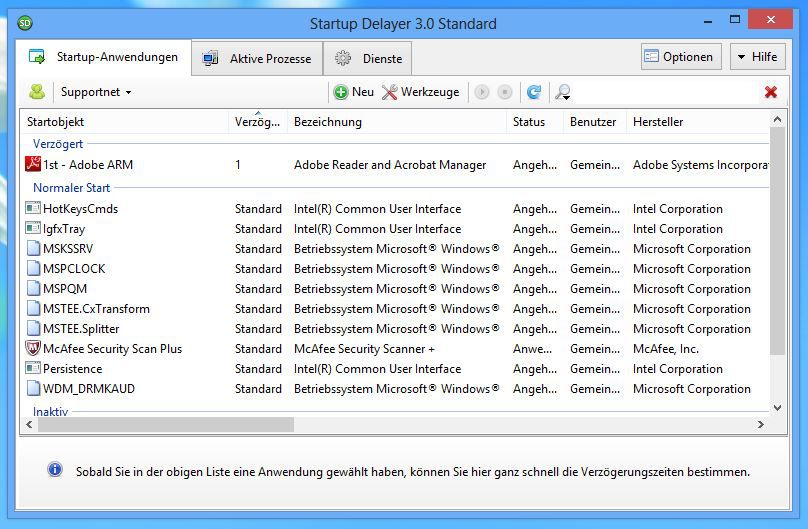Sort by the Benutzer column header
The width and height of the screenshot is (808, 529).
point(595,122)
